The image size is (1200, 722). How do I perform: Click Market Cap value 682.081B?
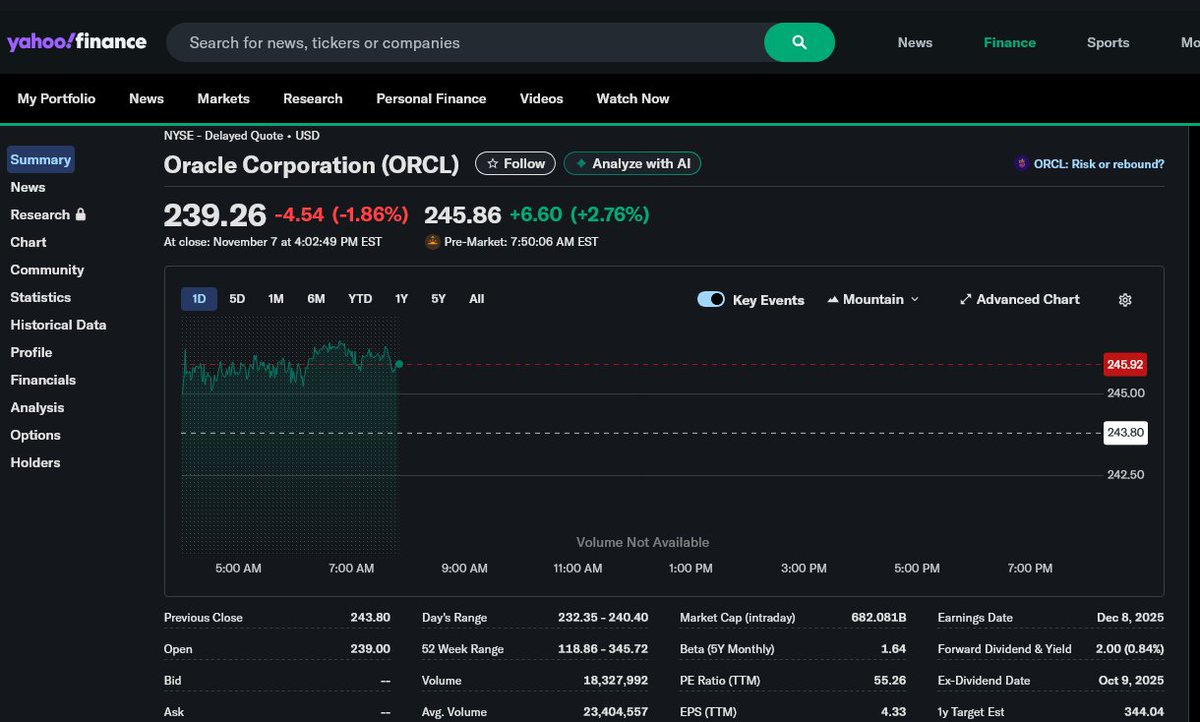[877, 618]
